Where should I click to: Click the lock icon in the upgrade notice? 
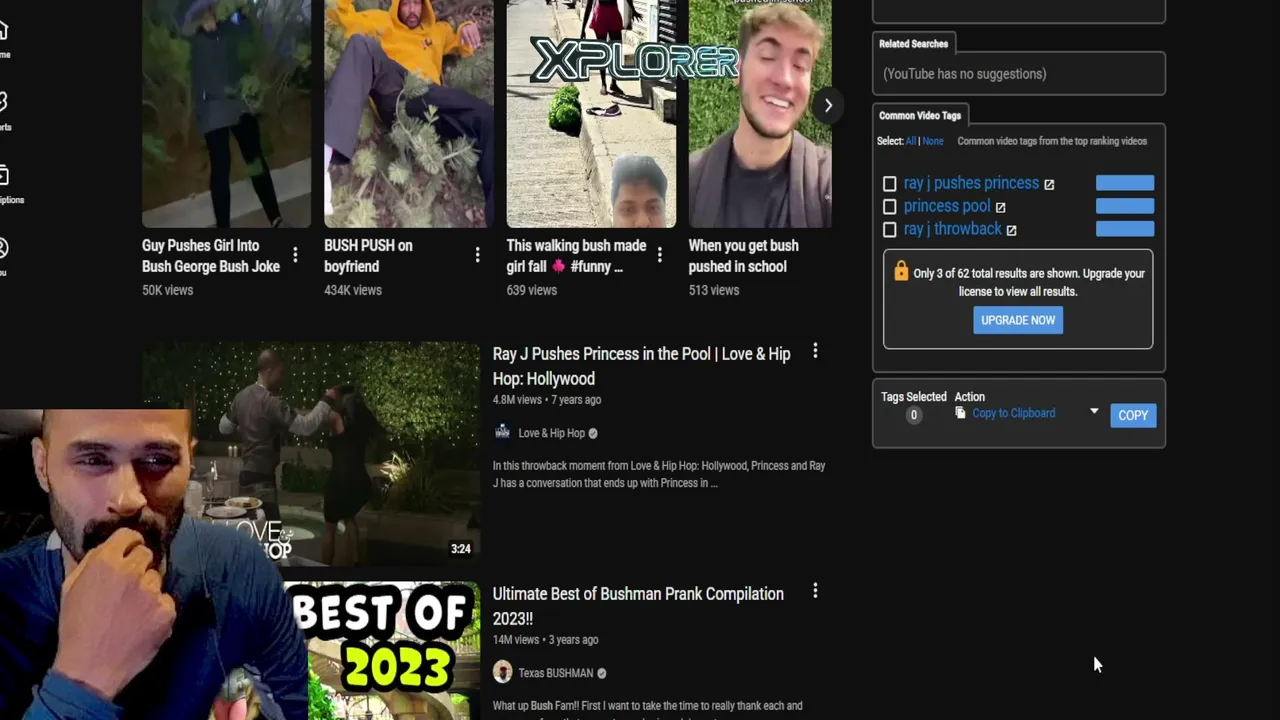(x=901, y=271)
